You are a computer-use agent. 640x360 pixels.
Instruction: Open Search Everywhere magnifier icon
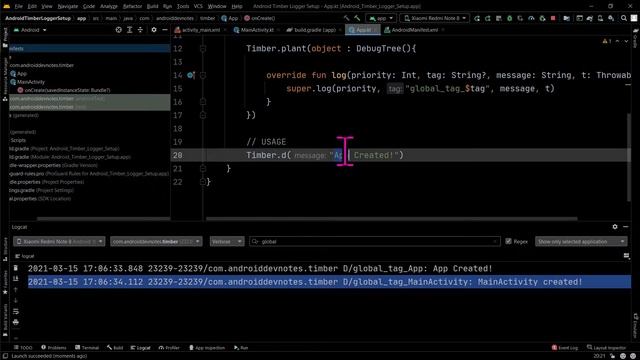tap(624, 18)
